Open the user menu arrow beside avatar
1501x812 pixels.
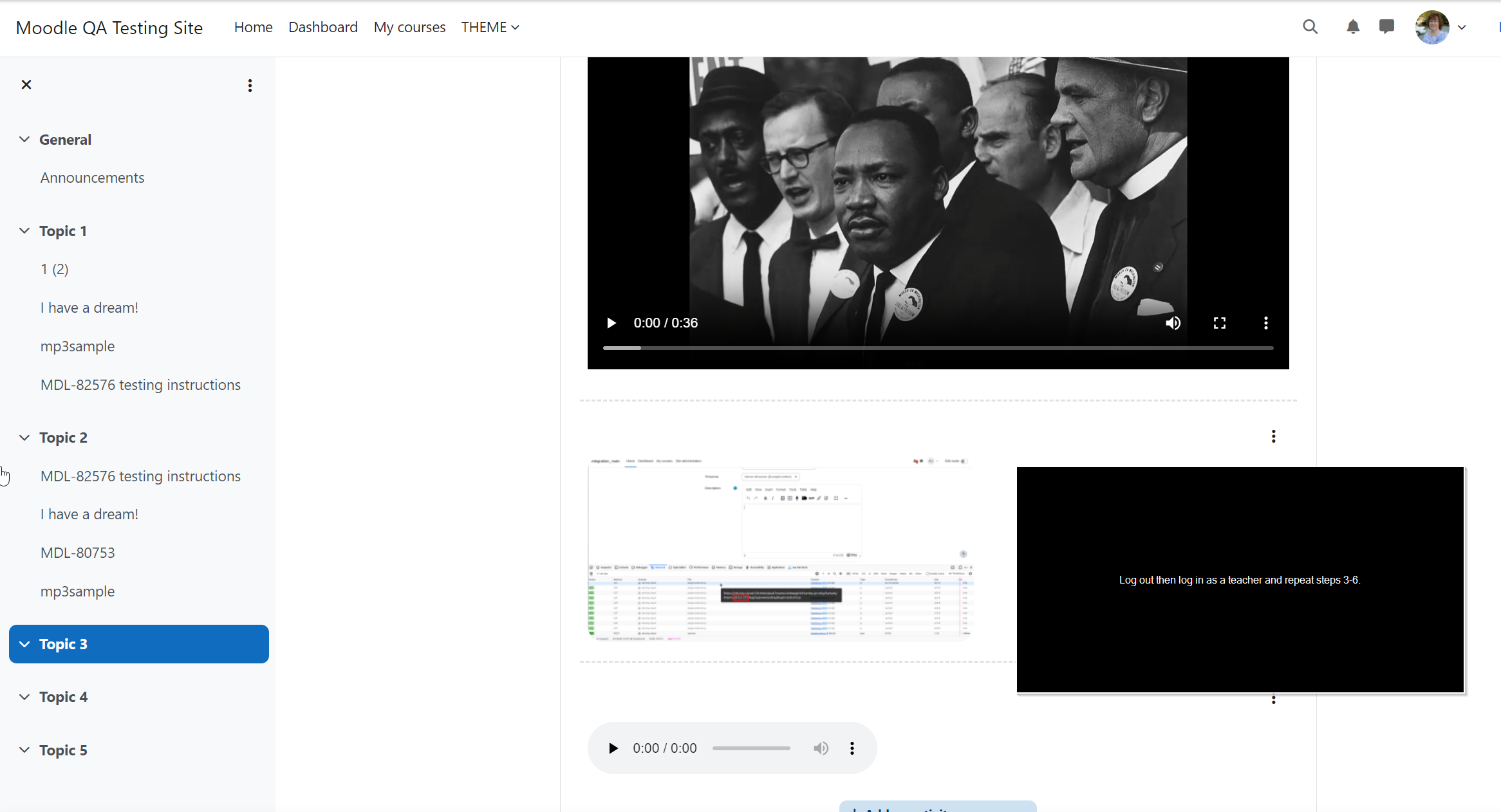coord(1462,28)
